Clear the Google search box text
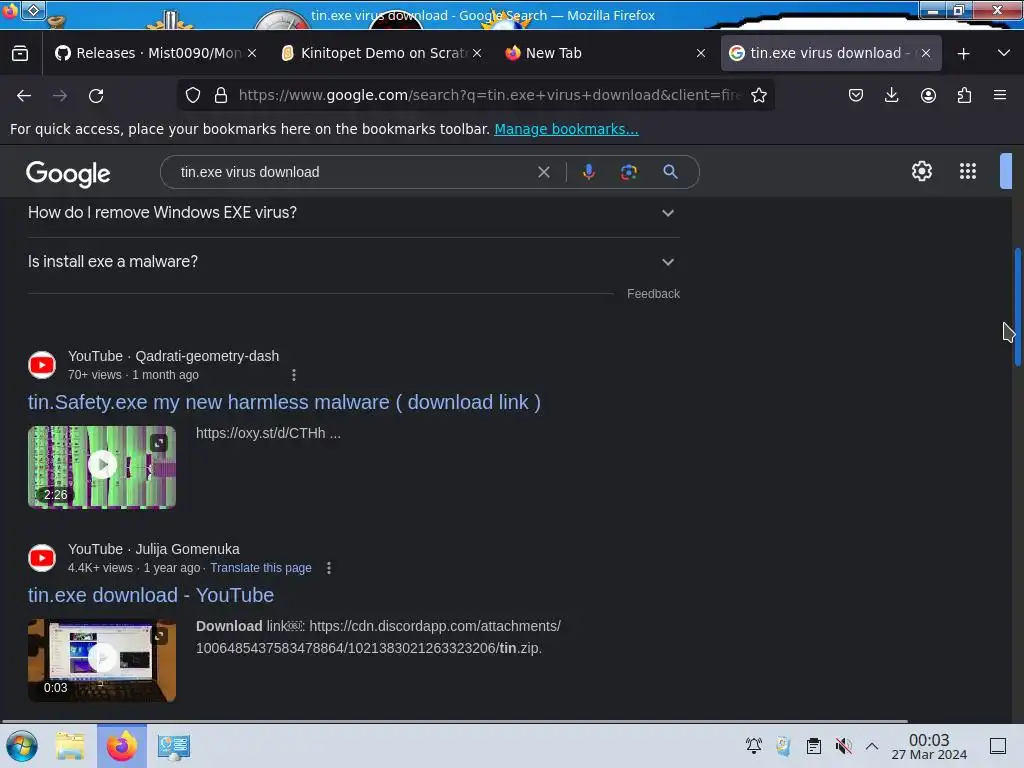Viewport: 1024px width, 768px height. (543, 172)
